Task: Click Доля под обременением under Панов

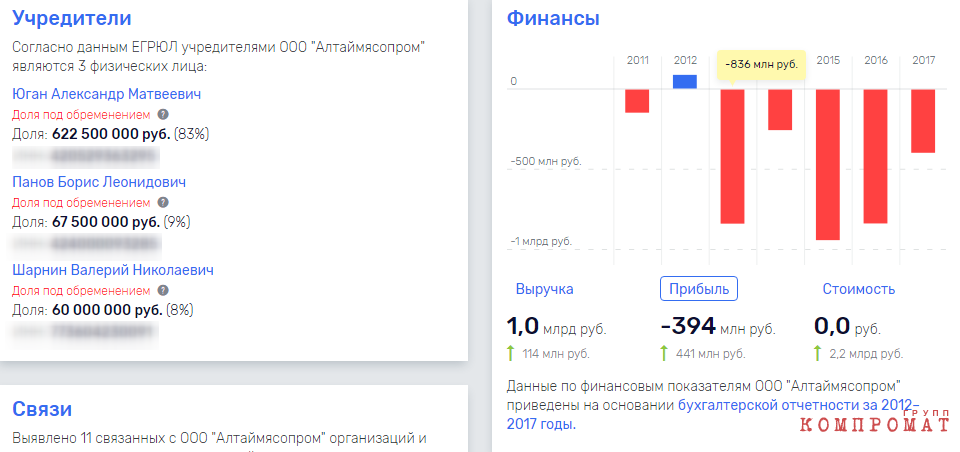Action: (81, 203)
